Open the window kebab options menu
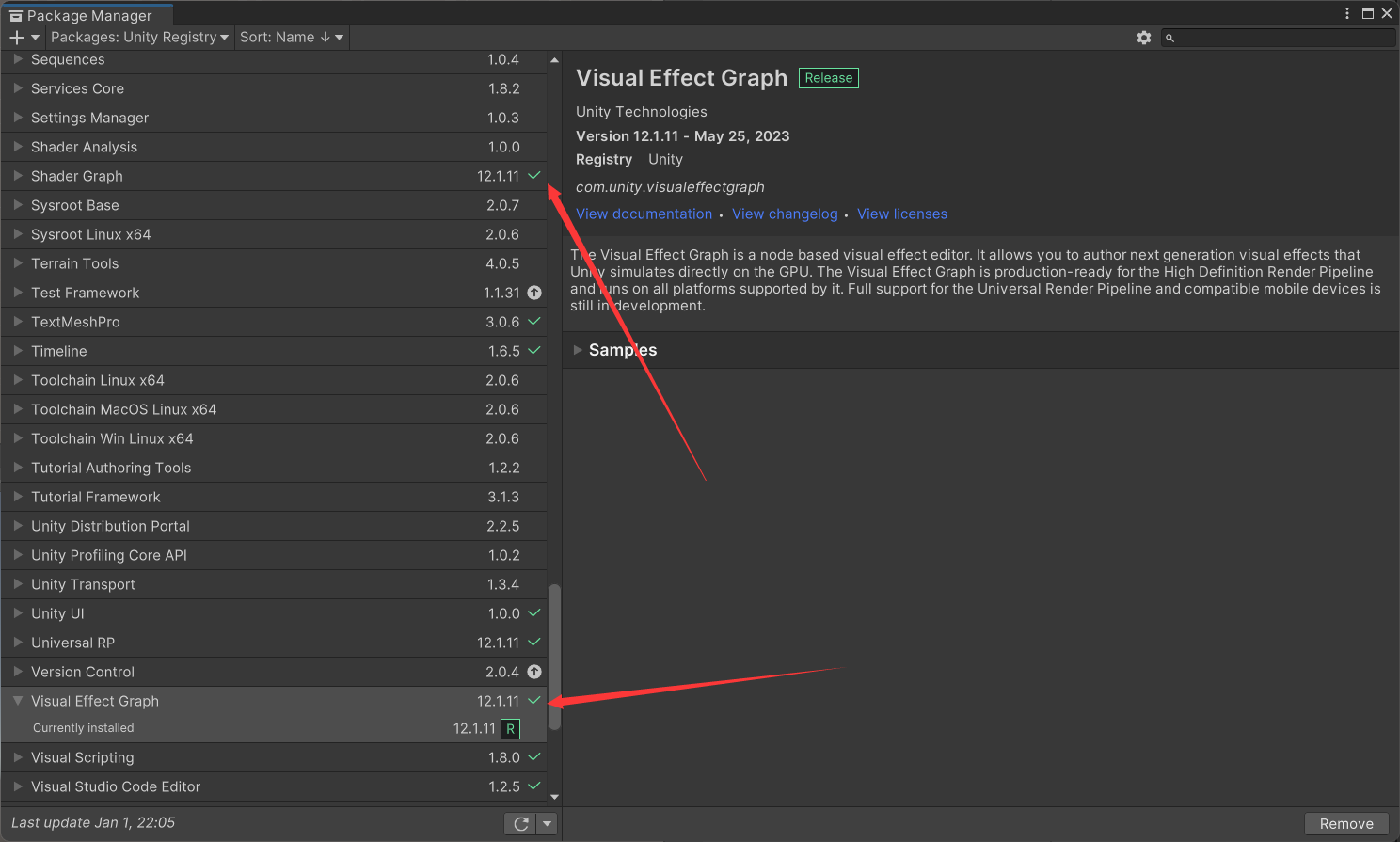 (1347, 13)
